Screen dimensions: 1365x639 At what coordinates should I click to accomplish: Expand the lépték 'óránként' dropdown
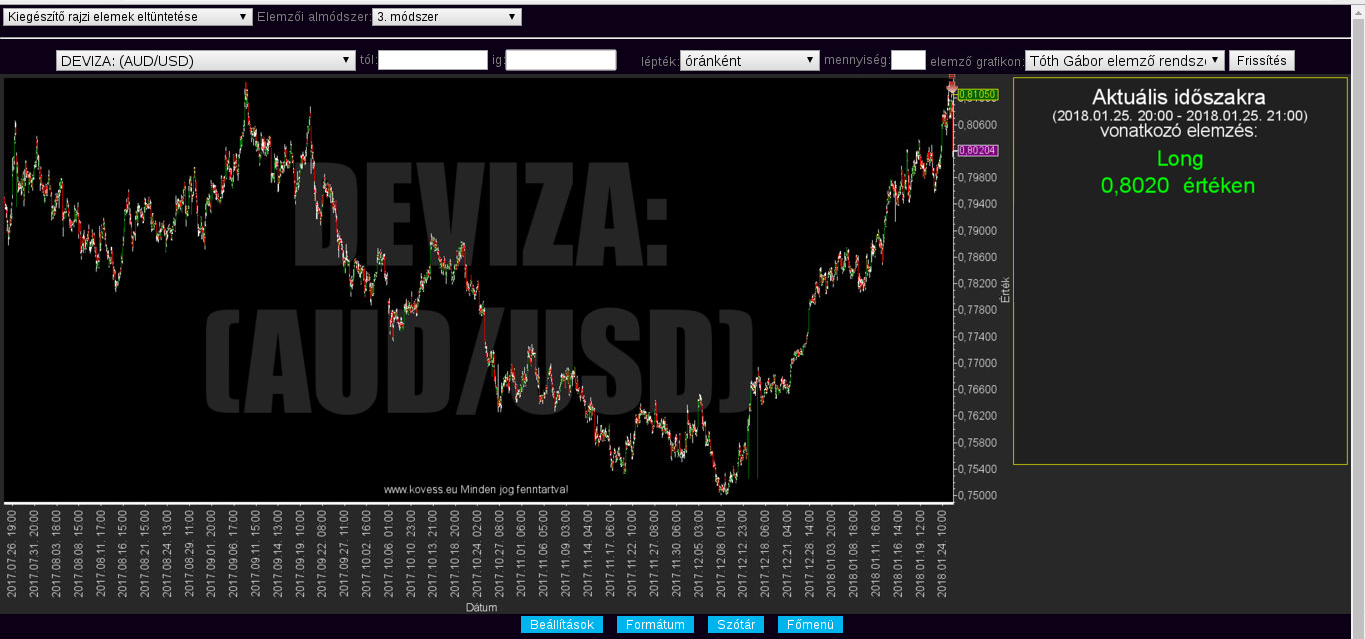(x=749, y=61)
